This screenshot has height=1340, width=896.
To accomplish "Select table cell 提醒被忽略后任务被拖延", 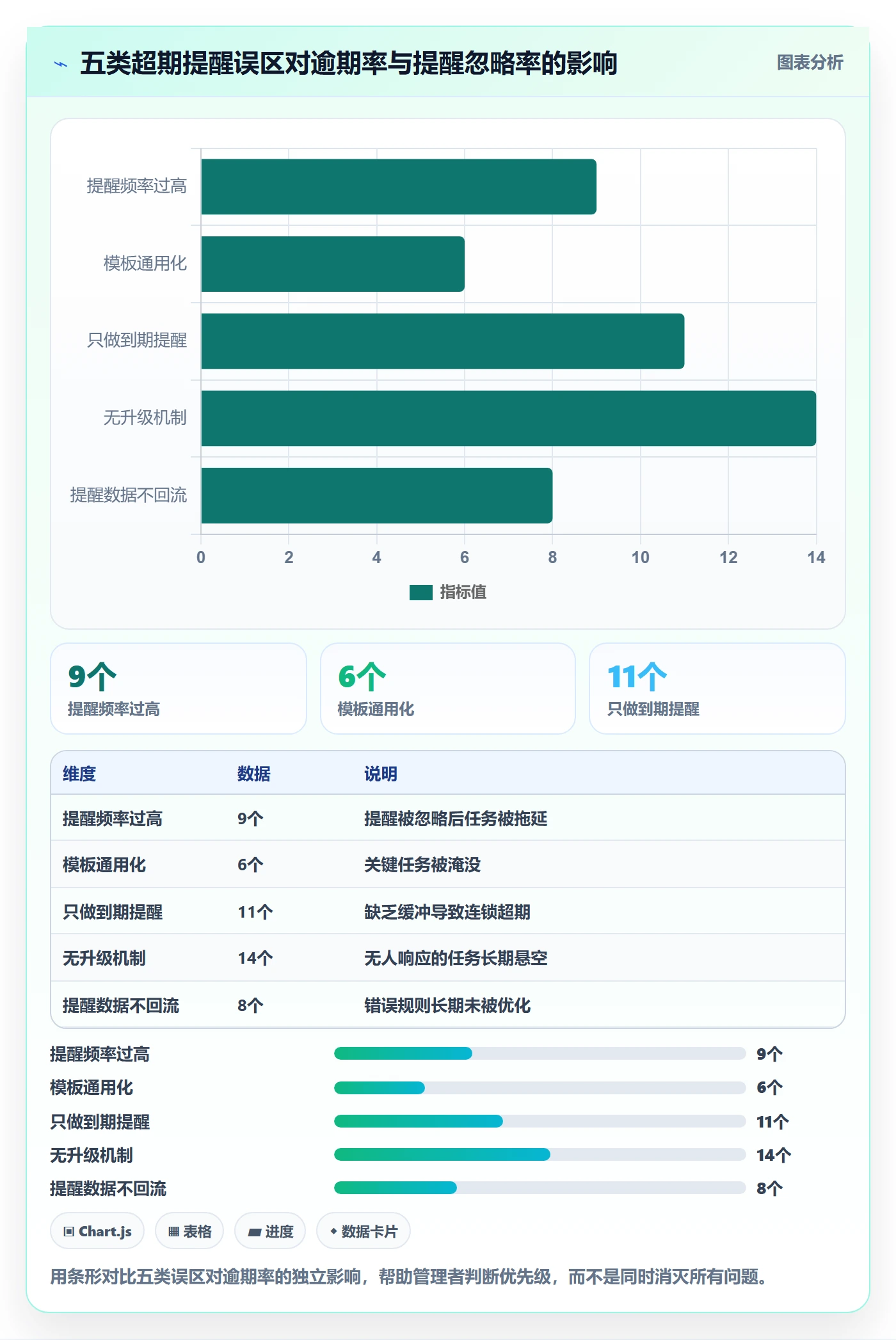I will tap(456, 818).
